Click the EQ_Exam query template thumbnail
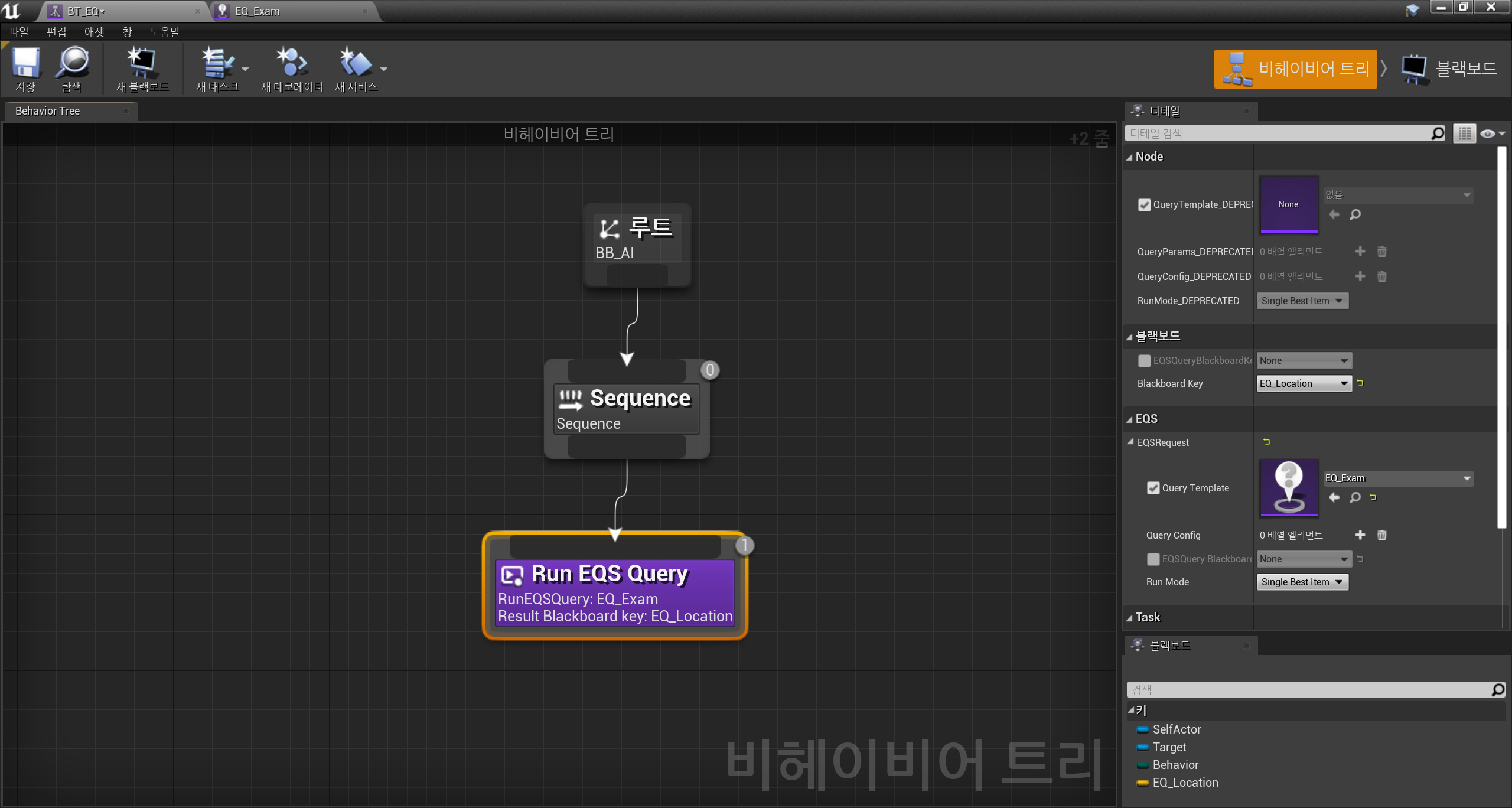The image size is (1512, 808). click(1289, 488)
